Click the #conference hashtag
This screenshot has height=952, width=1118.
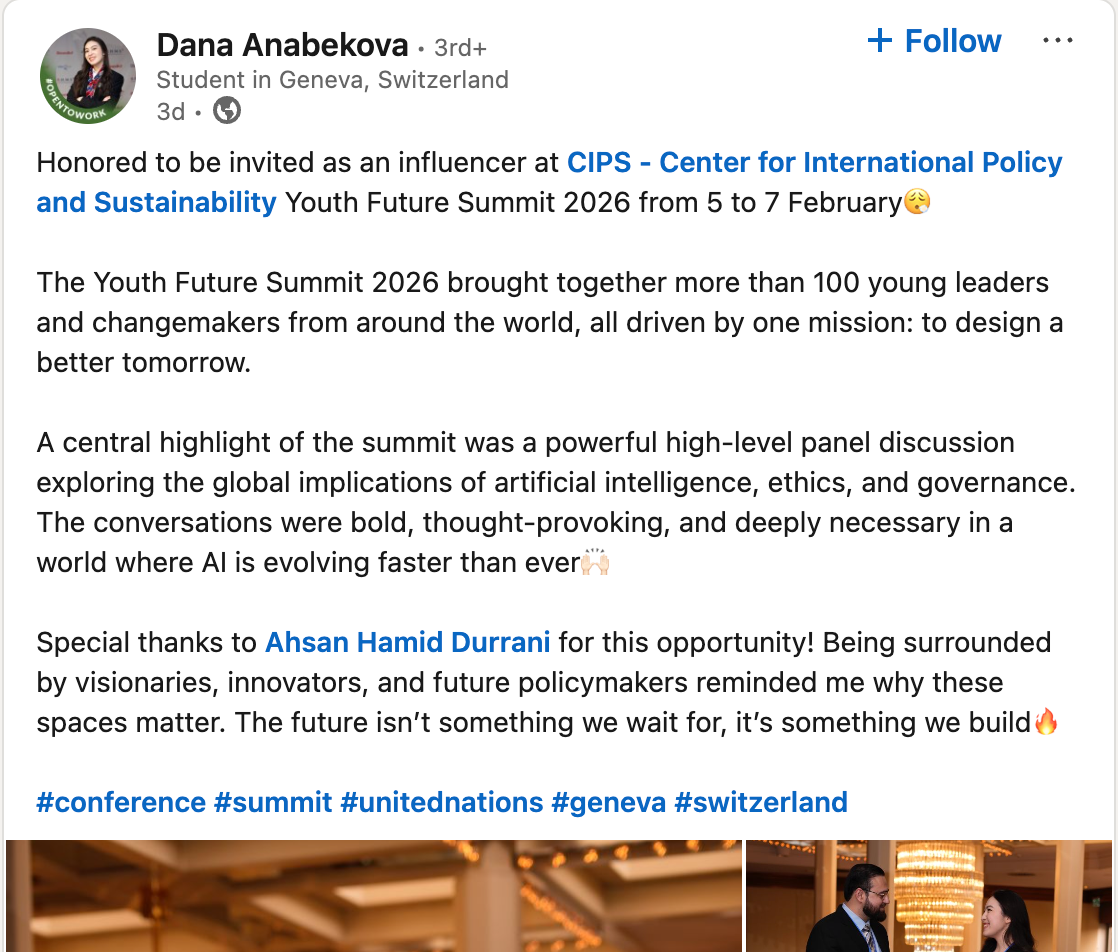click(x=121, y=802)
